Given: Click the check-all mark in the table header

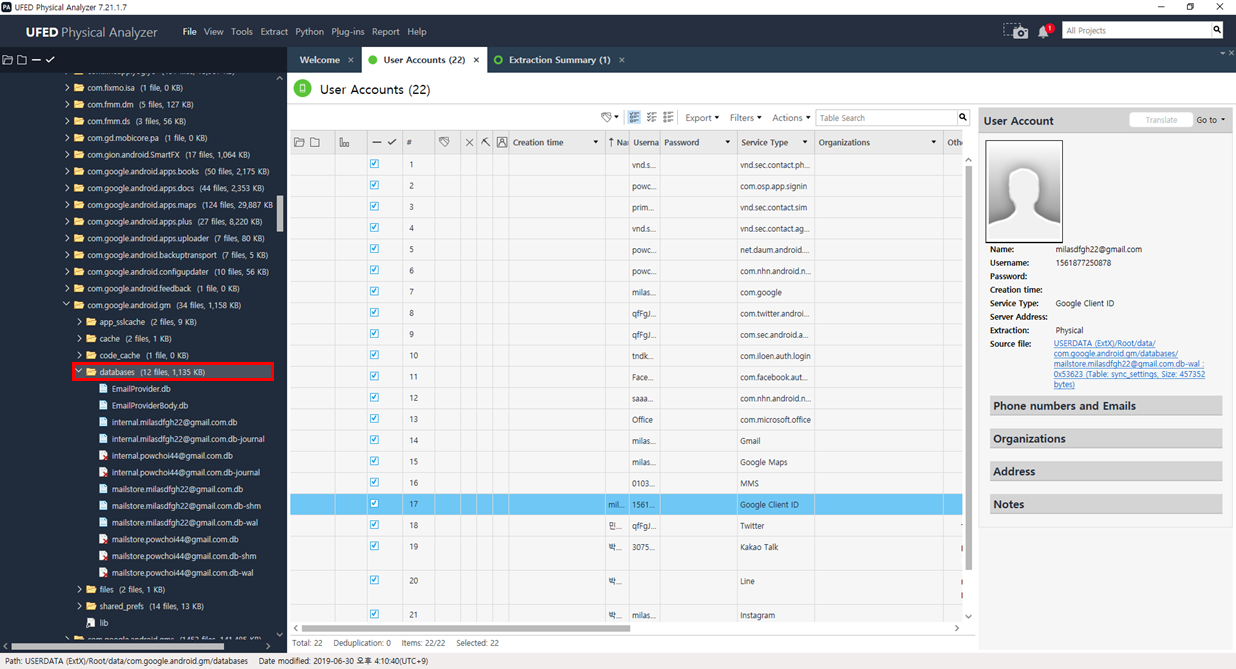Looking at the screenshot, I should pos(392,143).
